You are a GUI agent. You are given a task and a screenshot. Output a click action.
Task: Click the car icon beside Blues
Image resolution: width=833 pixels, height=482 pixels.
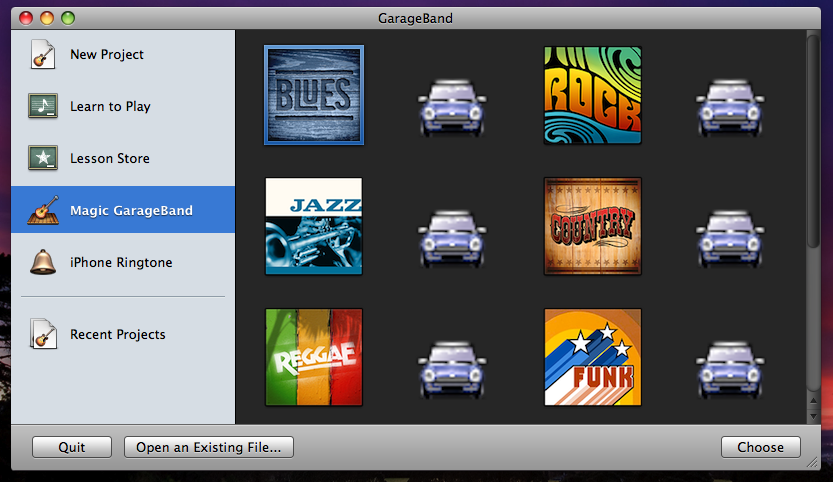point(452,108)
